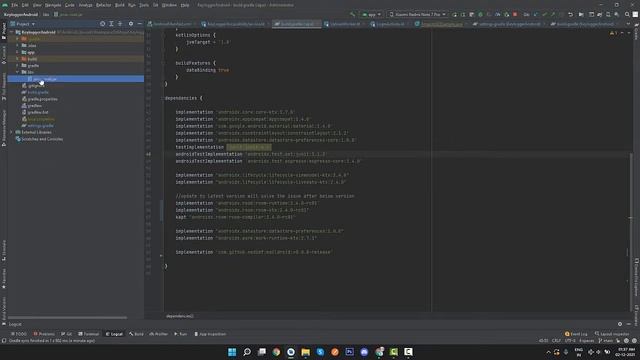This screenshot has width=640, height=360.
Task: Expand the gradle folder
Action: tap(18, 65)
